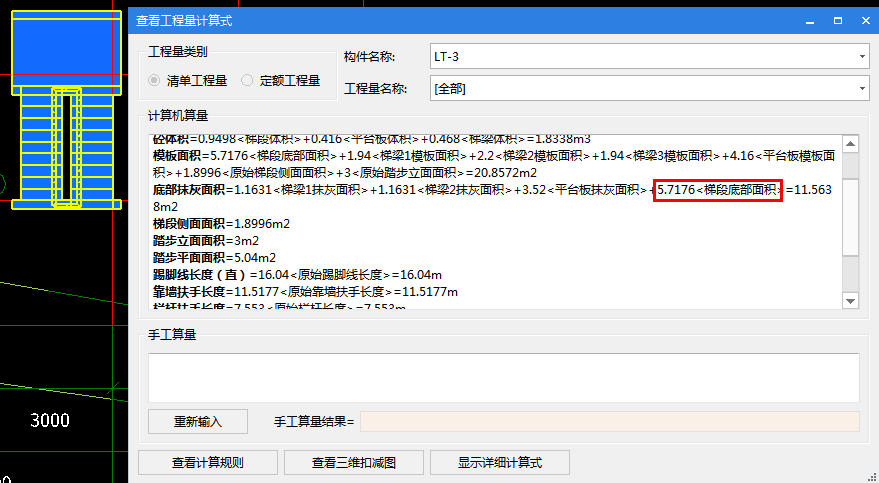
Task: Click the up arrow of the calculation scrollbar
Action: coord(850,144)
